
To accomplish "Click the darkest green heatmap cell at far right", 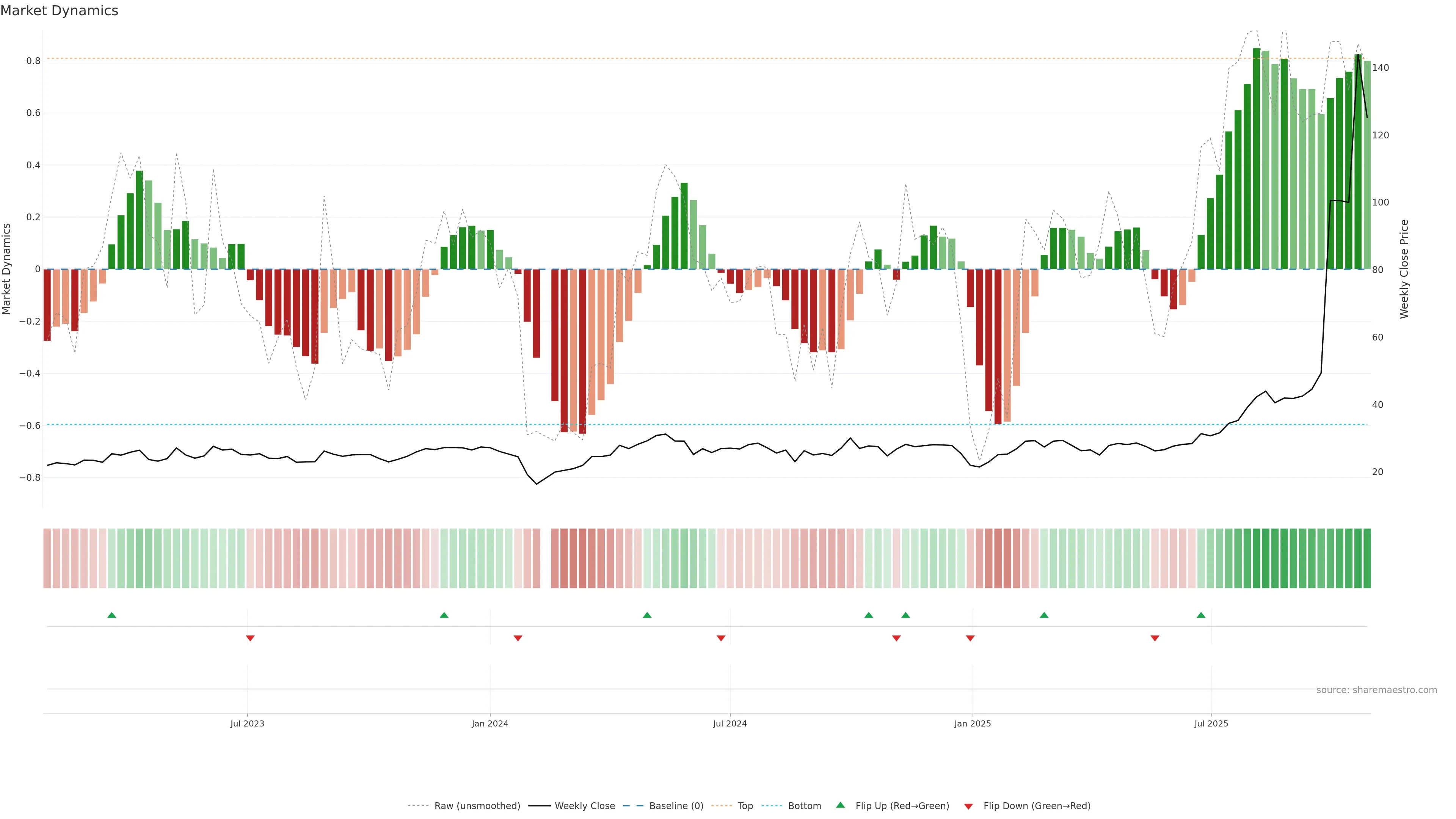I will pyautogui.click(x=1367, y=558).
